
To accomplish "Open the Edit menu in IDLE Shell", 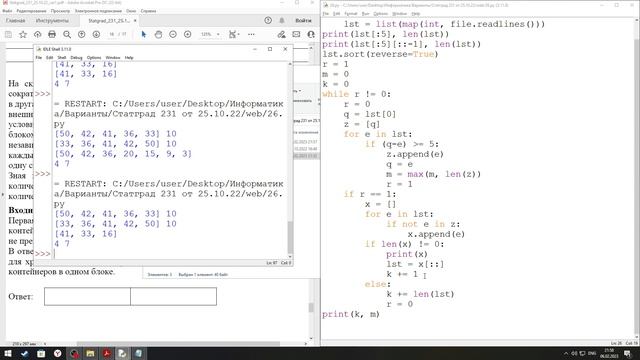I will 49,58.
